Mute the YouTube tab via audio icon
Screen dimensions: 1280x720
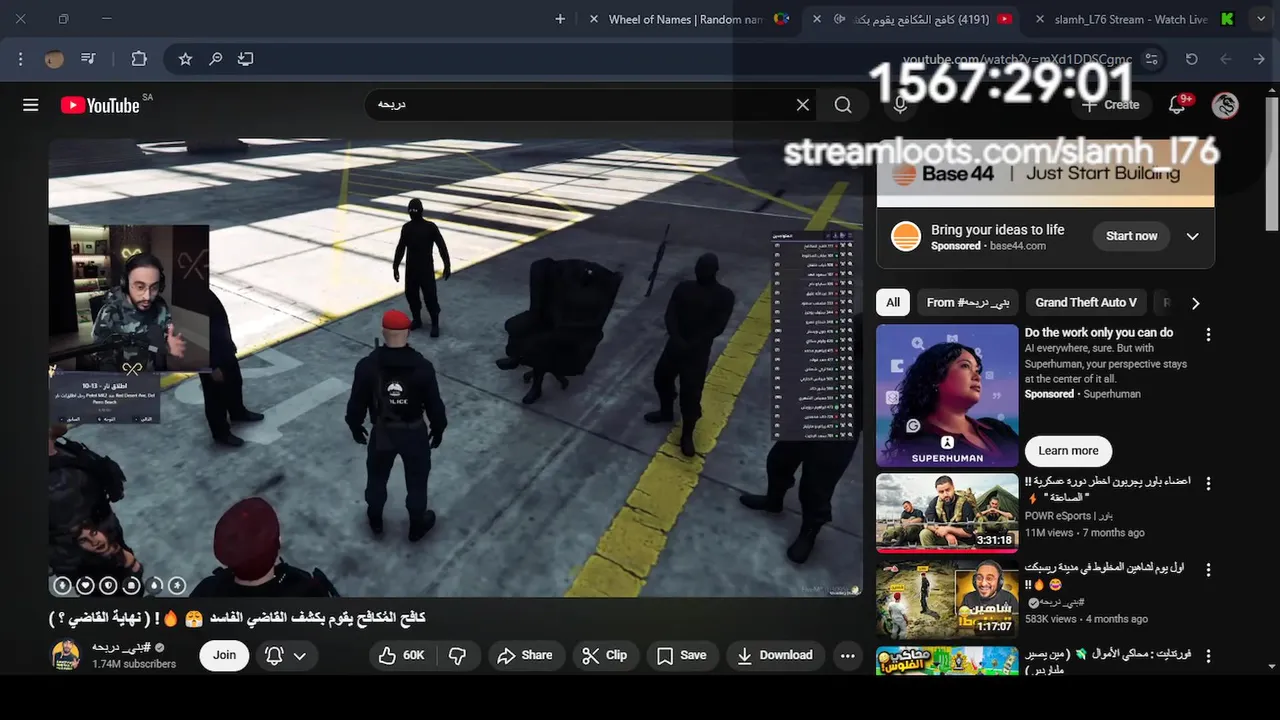tap(840, 19)
